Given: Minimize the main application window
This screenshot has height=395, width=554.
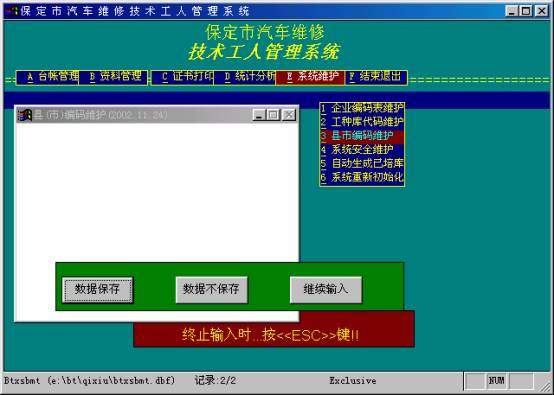Looking at the screenshot, I should pyautogui.click(x=511, y=11).
